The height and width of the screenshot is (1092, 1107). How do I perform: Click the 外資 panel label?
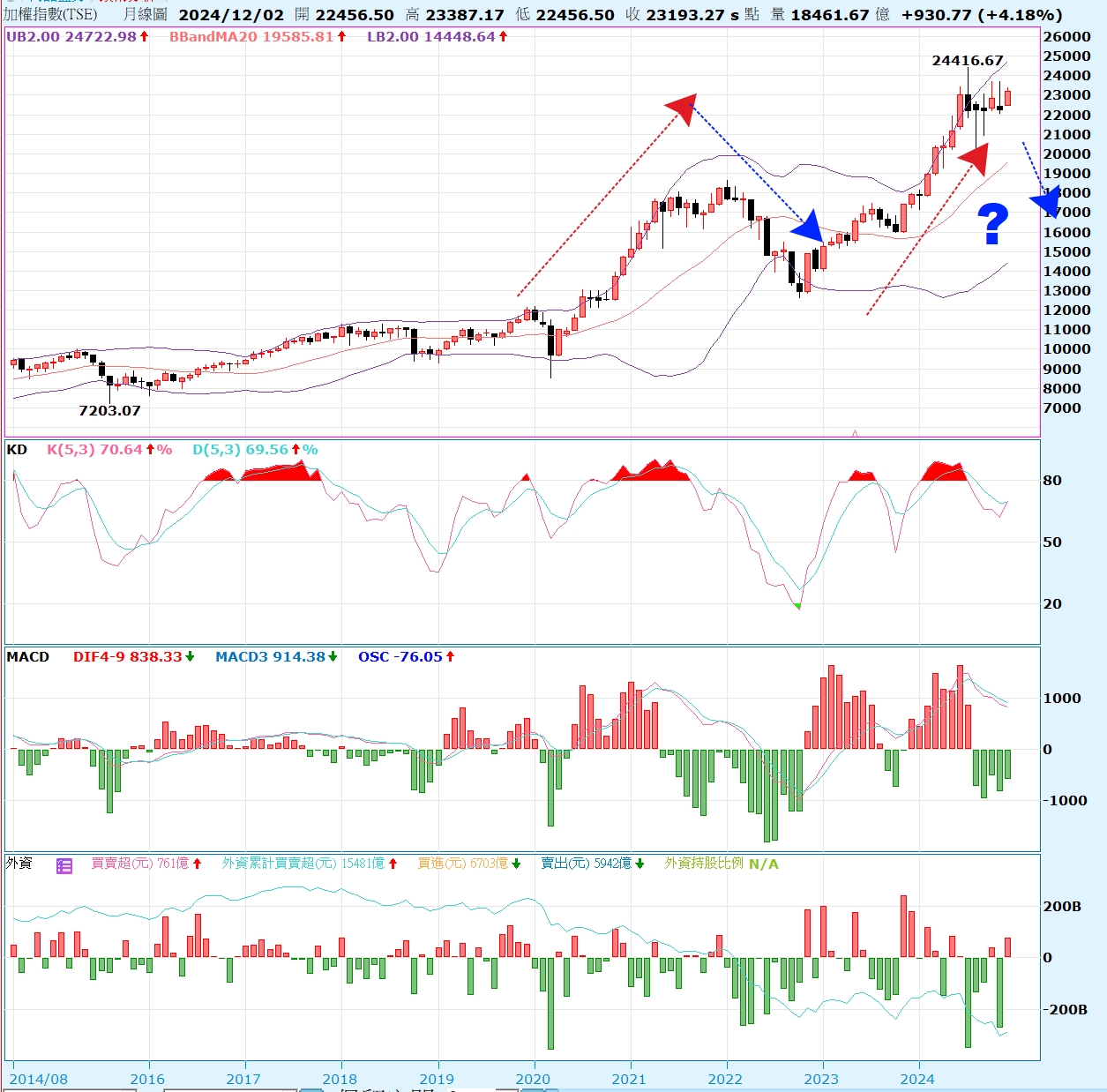point(19,864)
